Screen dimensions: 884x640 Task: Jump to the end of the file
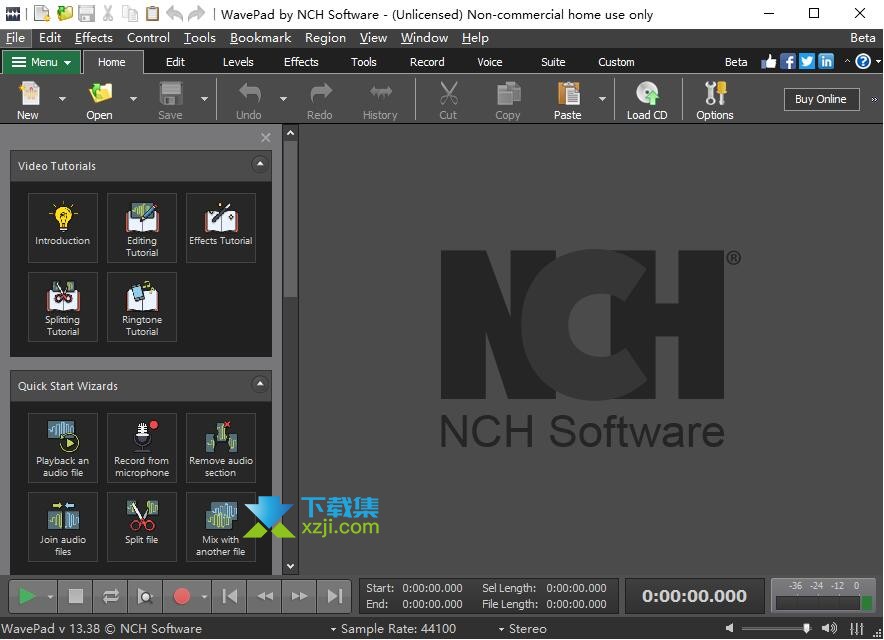334,596
